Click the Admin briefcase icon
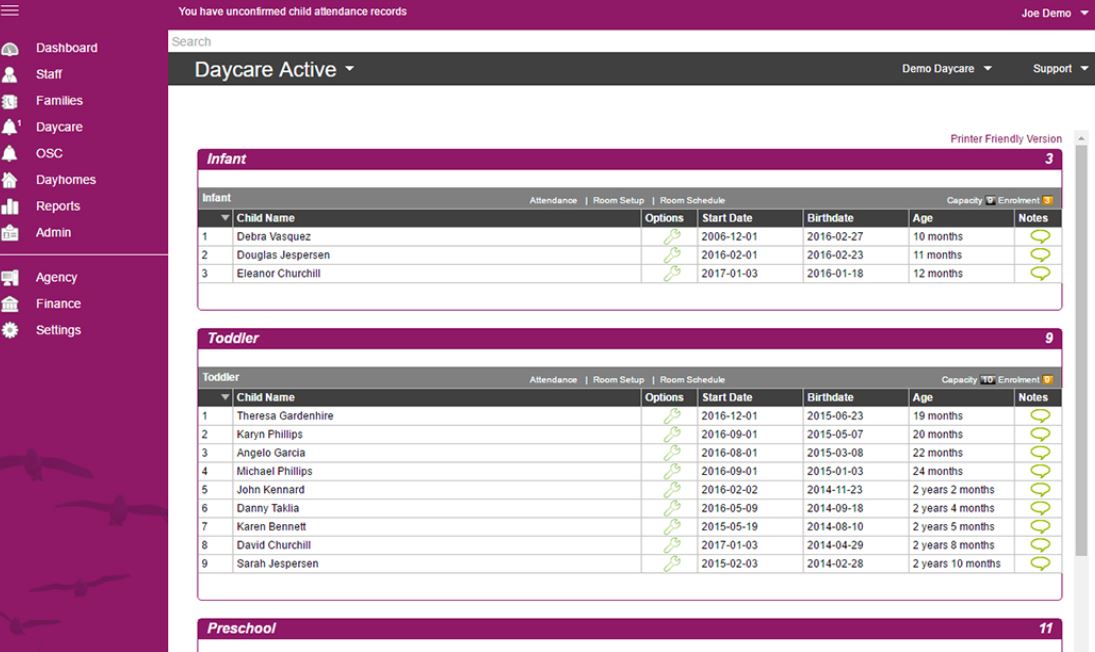Viewport: 1095px width, 652px height. click(10, 233)
